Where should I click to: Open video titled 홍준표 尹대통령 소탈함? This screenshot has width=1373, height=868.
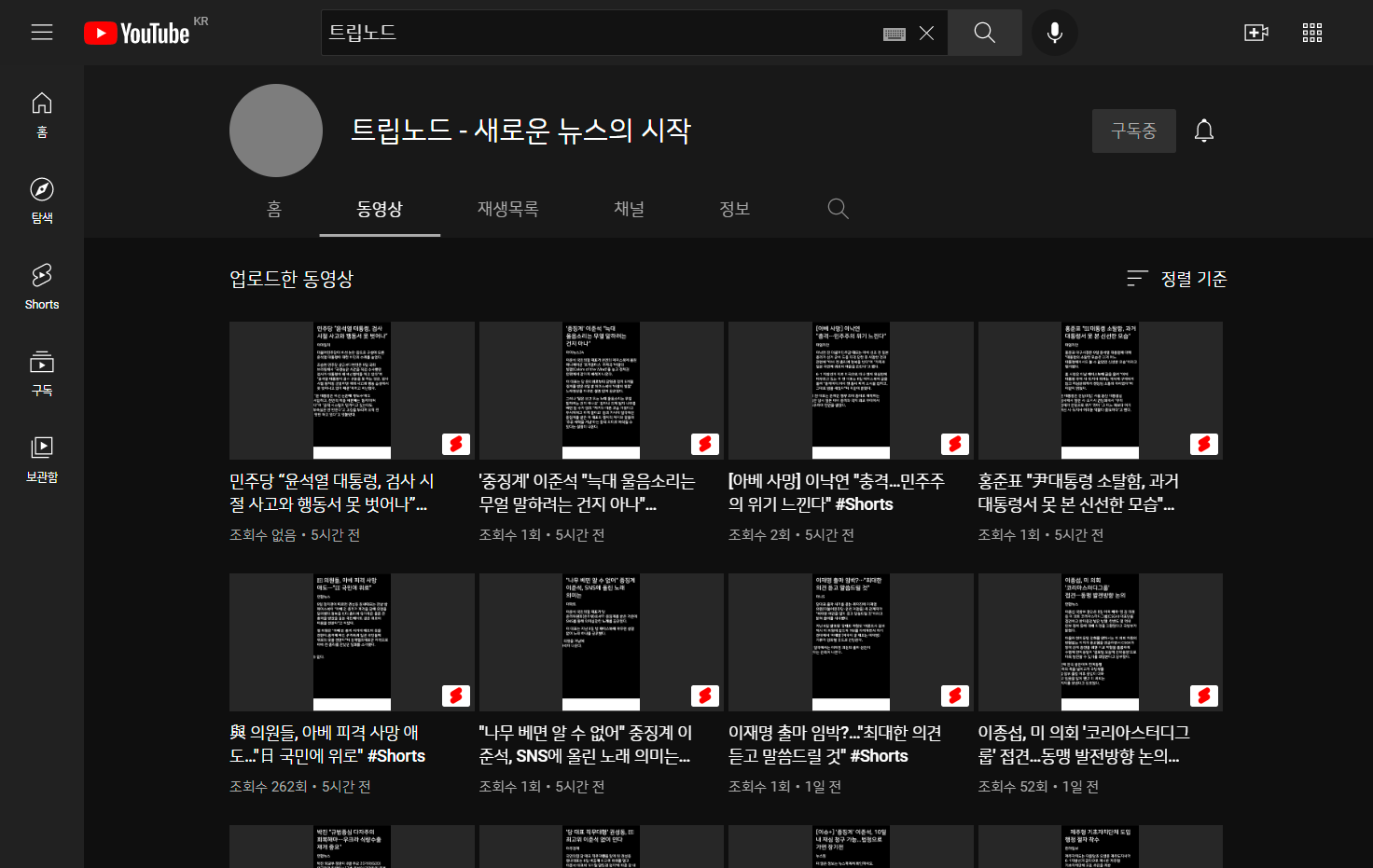point(1077,492)
